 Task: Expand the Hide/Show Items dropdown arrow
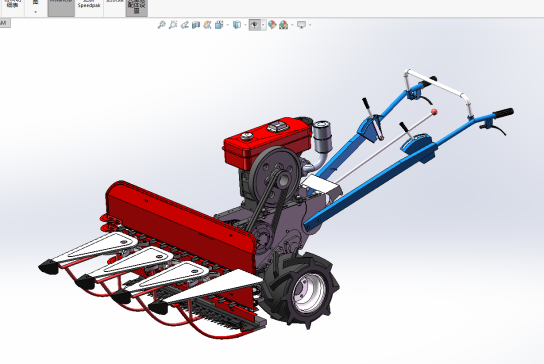(263, 25)
